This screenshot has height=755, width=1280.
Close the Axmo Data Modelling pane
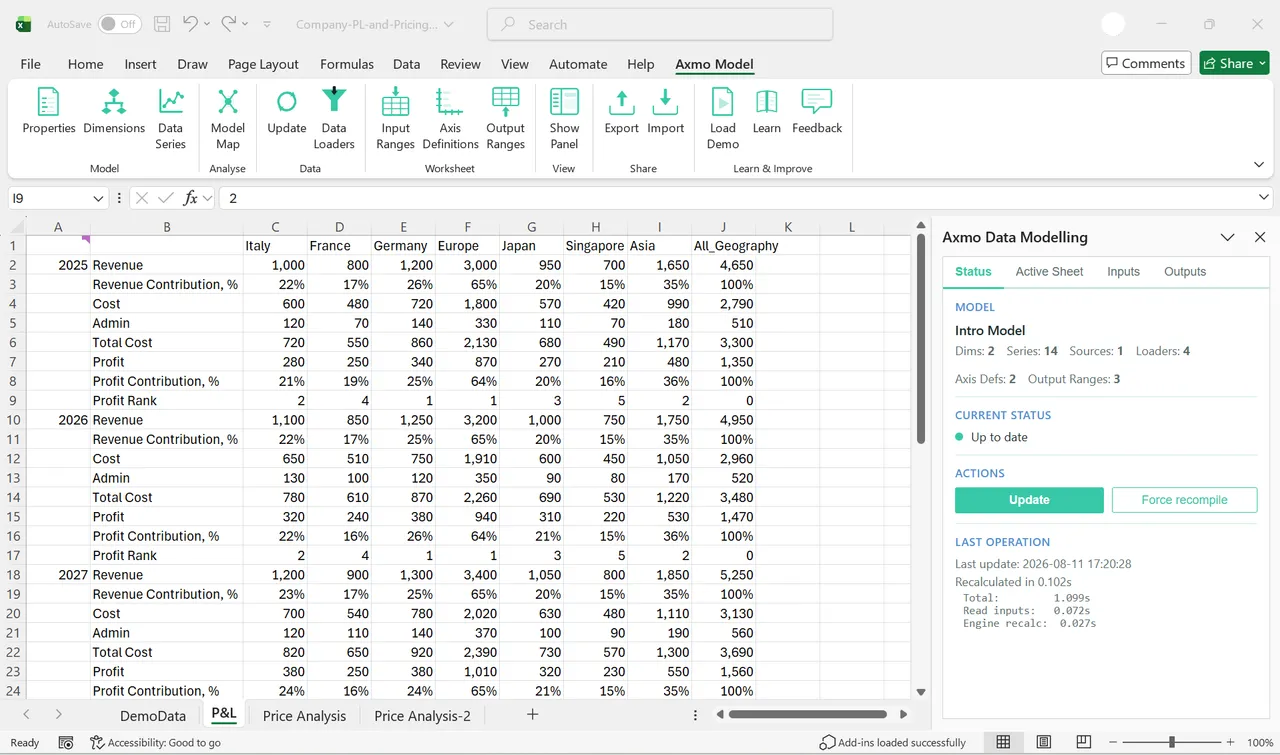coord(1260,237)
